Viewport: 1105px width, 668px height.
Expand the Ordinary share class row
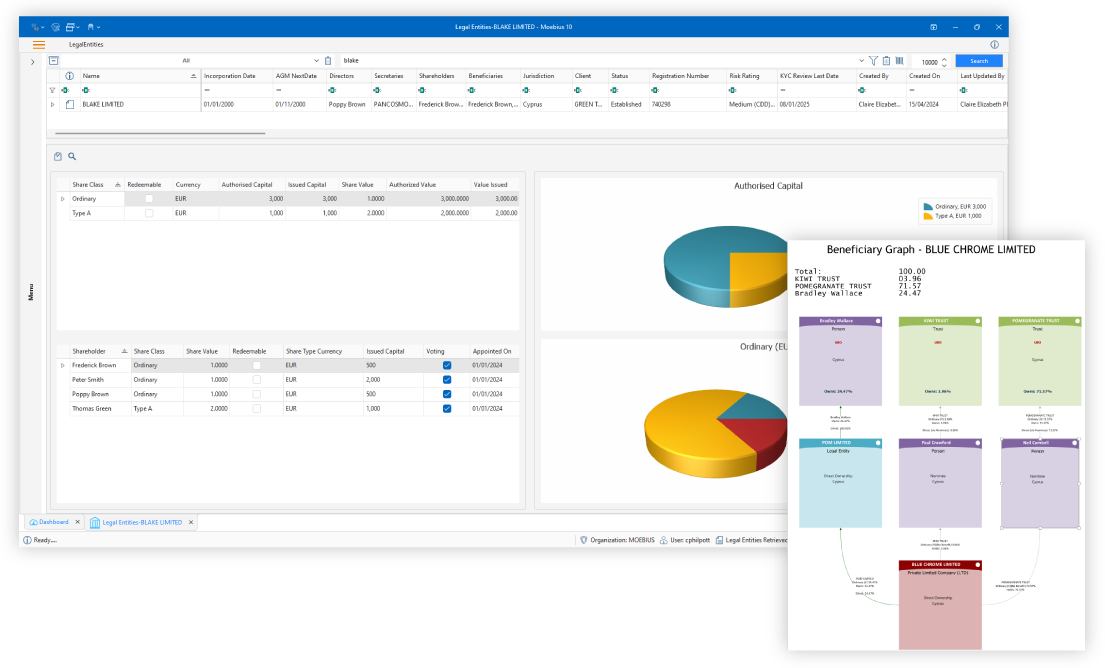(x=63, y=199)
